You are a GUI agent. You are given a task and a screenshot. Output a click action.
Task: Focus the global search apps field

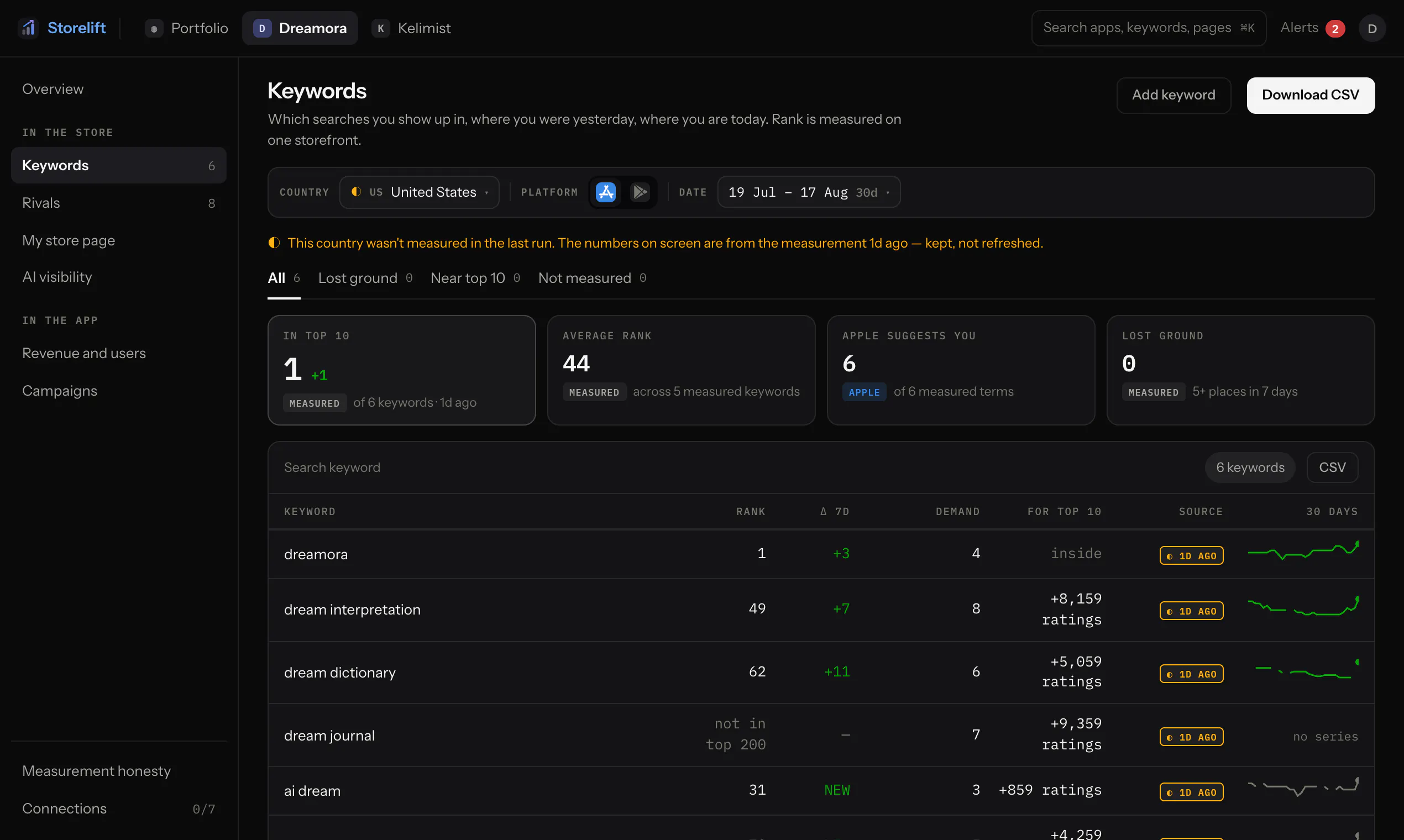tap(1148, 28)
